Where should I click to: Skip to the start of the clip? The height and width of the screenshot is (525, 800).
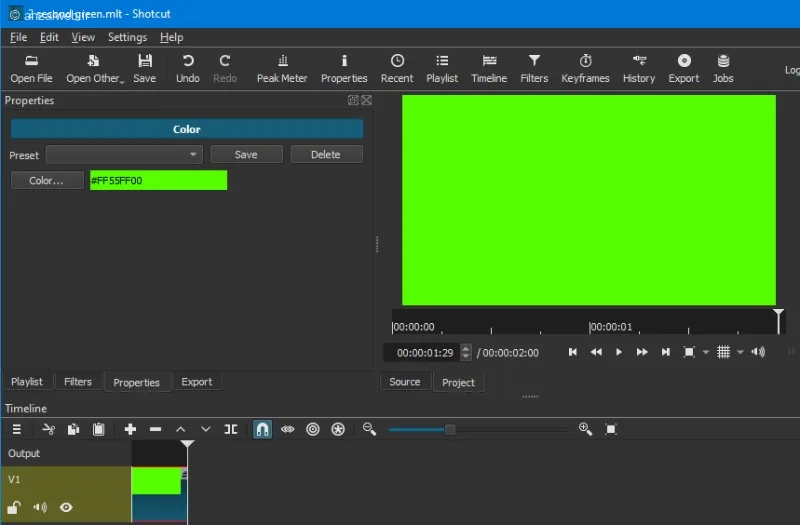(572, 352)
